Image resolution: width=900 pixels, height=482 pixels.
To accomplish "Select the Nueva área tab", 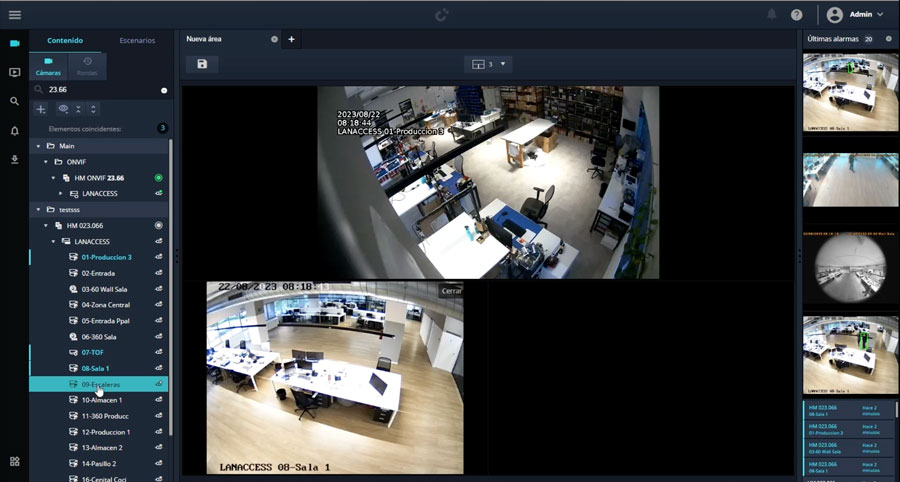I will click(x=204, y=39).
